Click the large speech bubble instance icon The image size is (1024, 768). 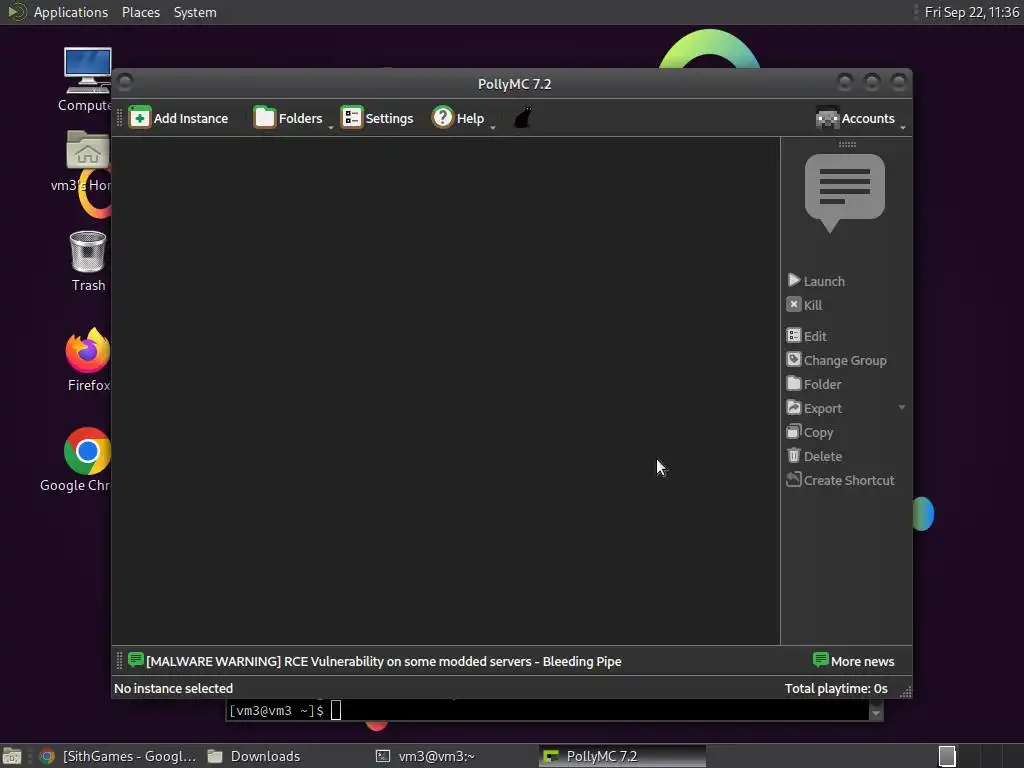844,193
